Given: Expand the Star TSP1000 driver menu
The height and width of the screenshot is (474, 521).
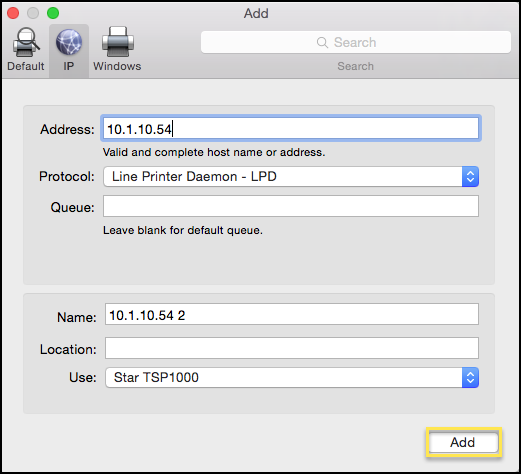Looking at the screenshot, I should pyautogui.click(x=292, y=378).
